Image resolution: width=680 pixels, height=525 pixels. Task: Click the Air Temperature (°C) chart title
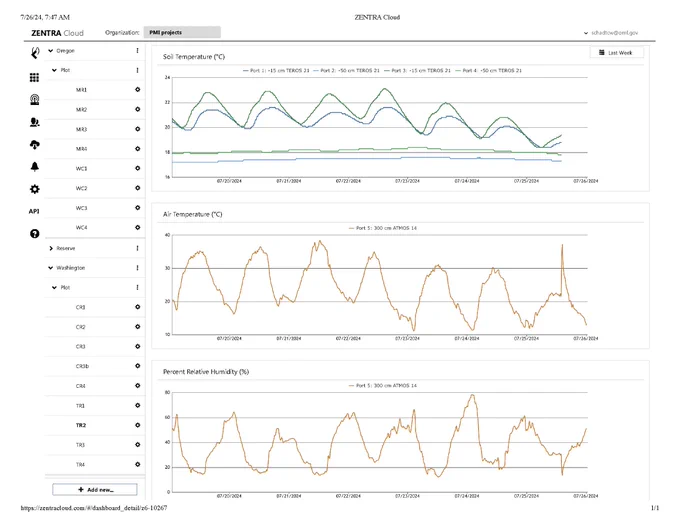tap(193, 214)
